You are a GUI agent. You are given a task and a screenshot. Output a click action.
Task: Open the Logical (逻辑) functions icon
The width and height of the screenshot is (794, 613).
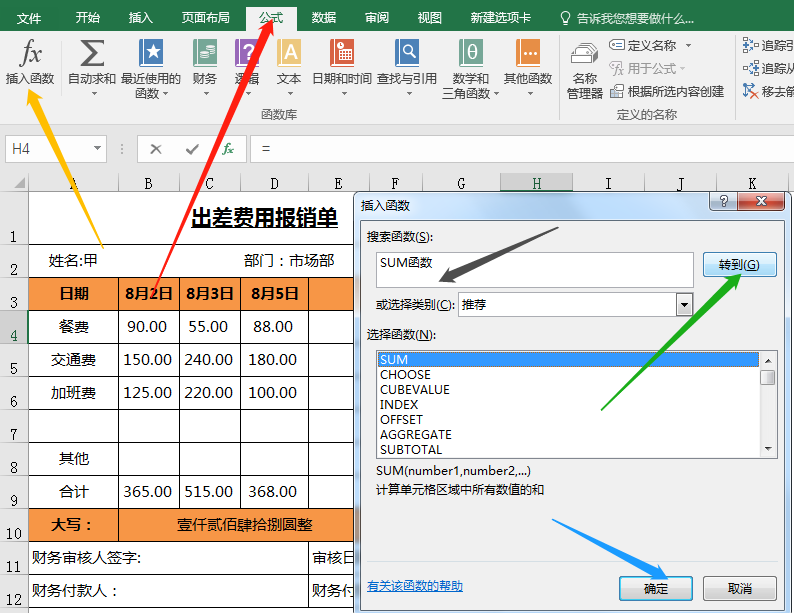(x=247, y=53)
